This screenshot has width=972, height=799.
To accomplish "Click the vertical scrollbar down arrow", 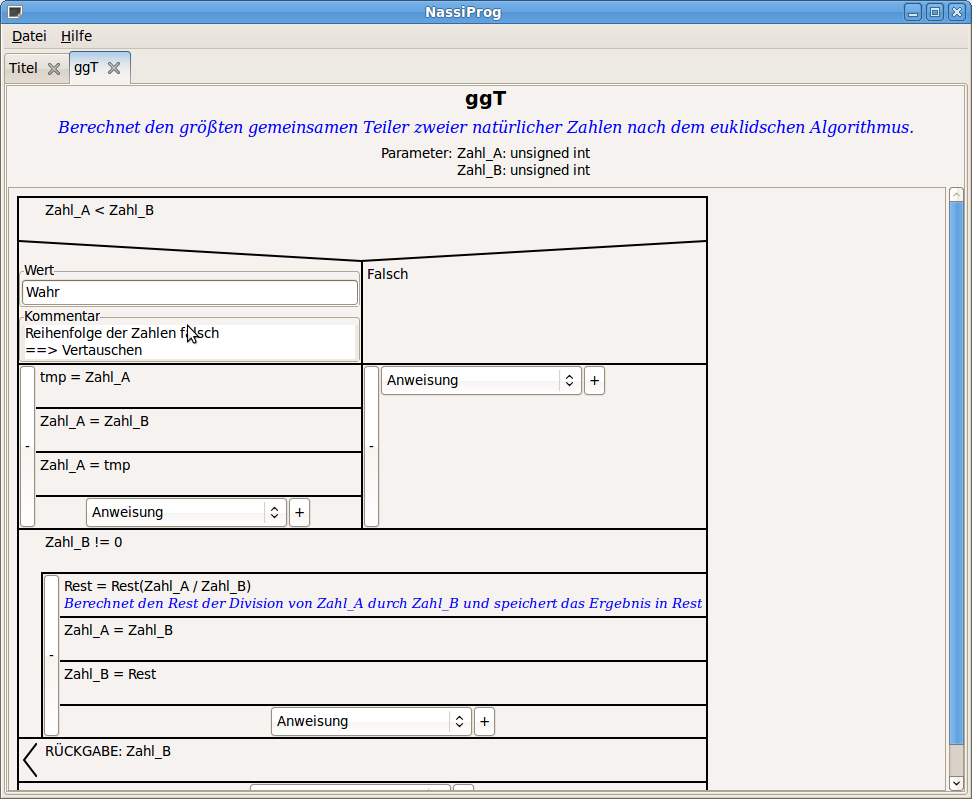I will click(956, 784).
